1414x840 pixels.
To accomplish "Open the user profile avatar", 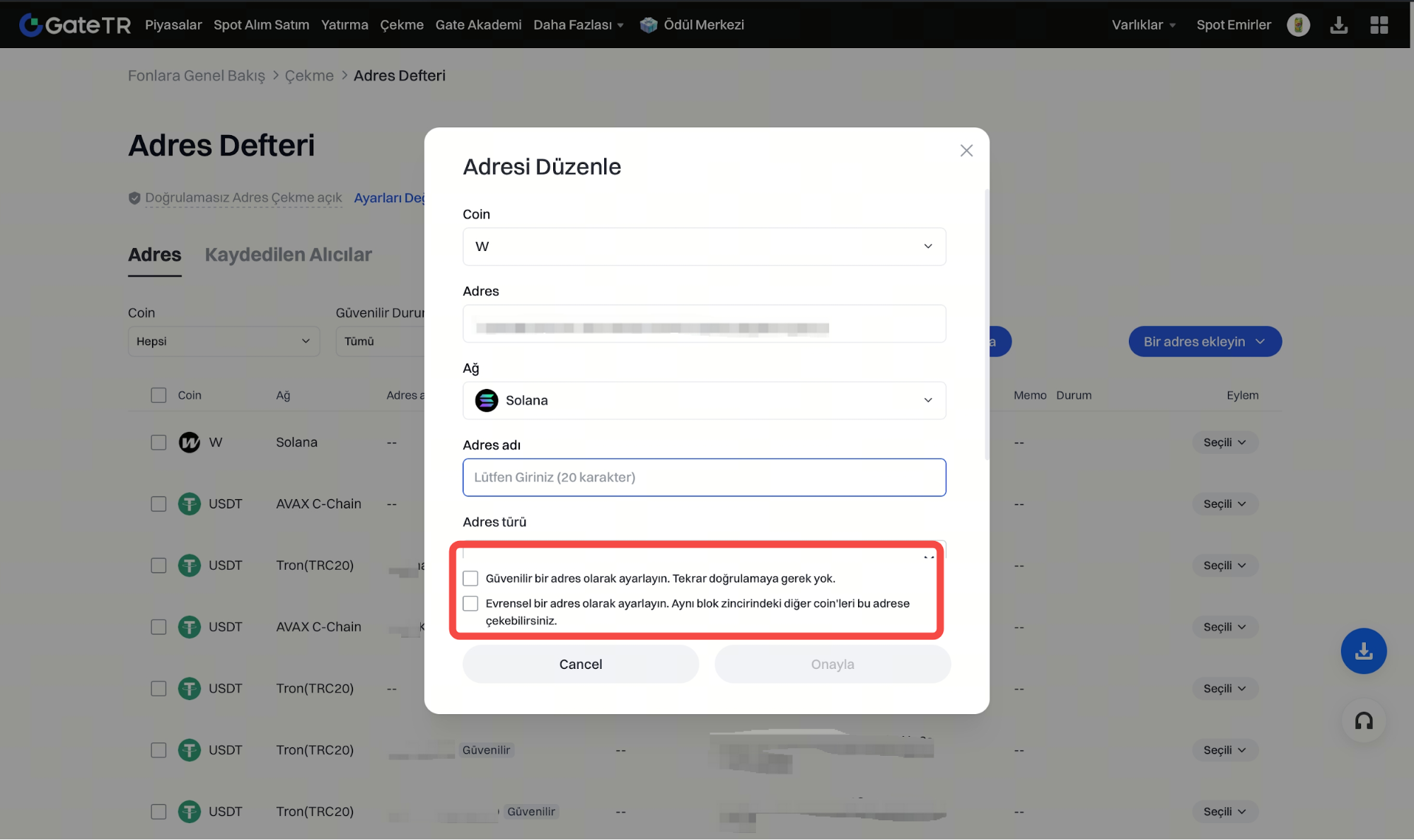I will (x=1298, y=25).
